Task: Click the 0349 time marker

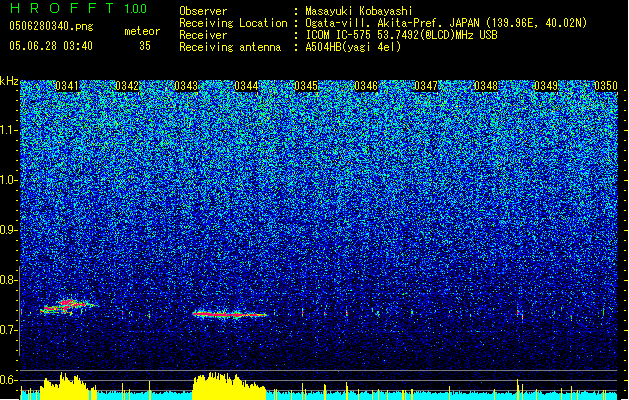Action: 546,86
